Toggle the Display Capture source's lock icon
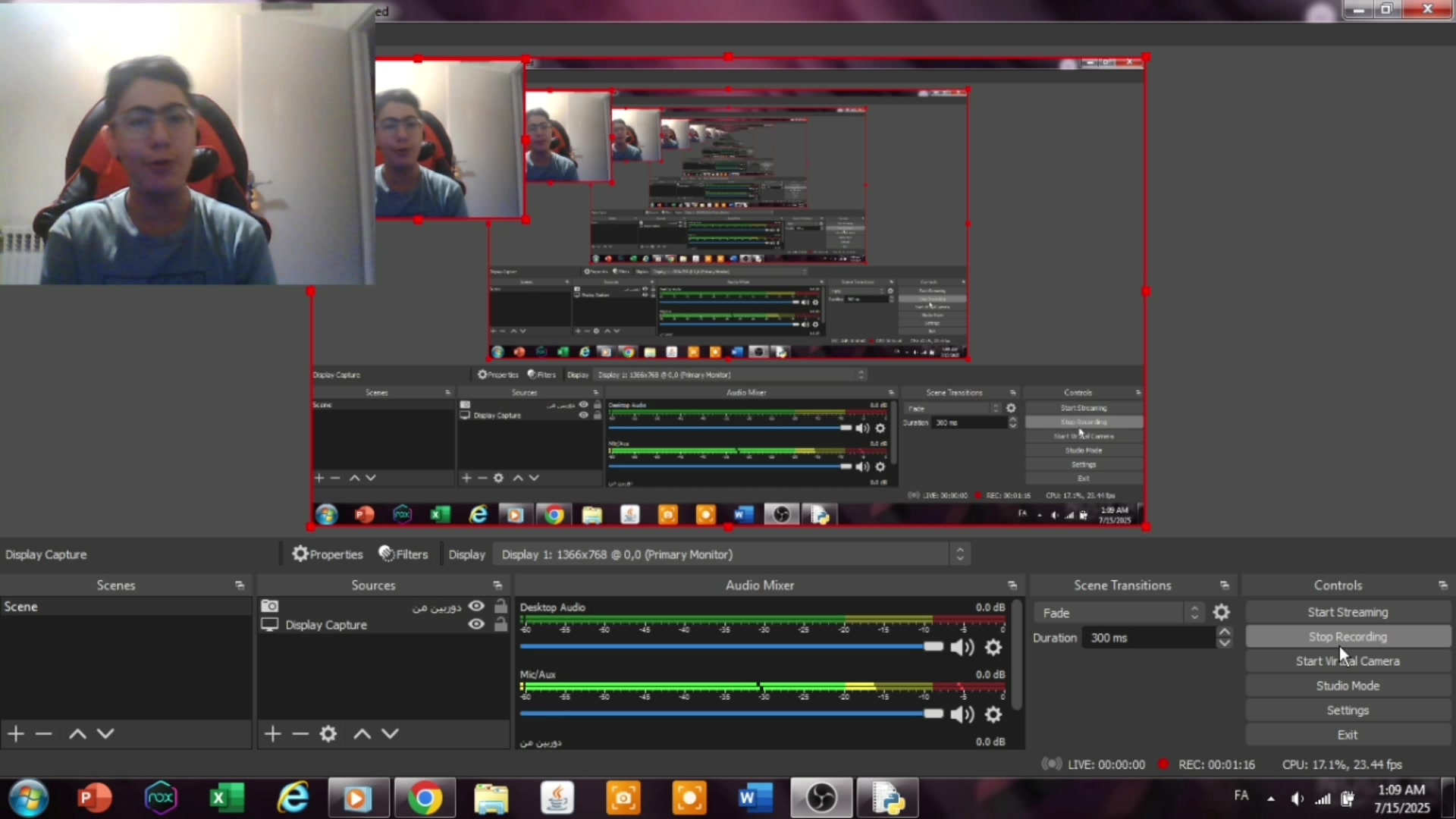 pyautogui.click(x=500, y=625)
